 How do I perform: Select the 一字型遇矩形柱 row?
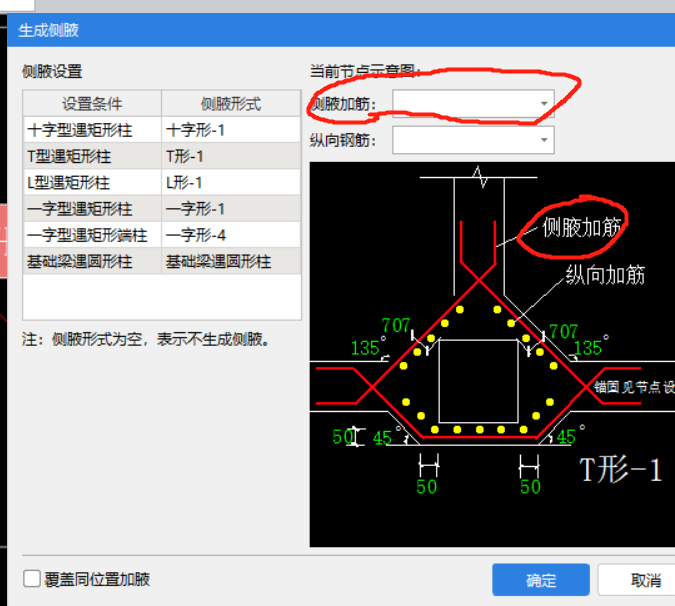point(162,208)
